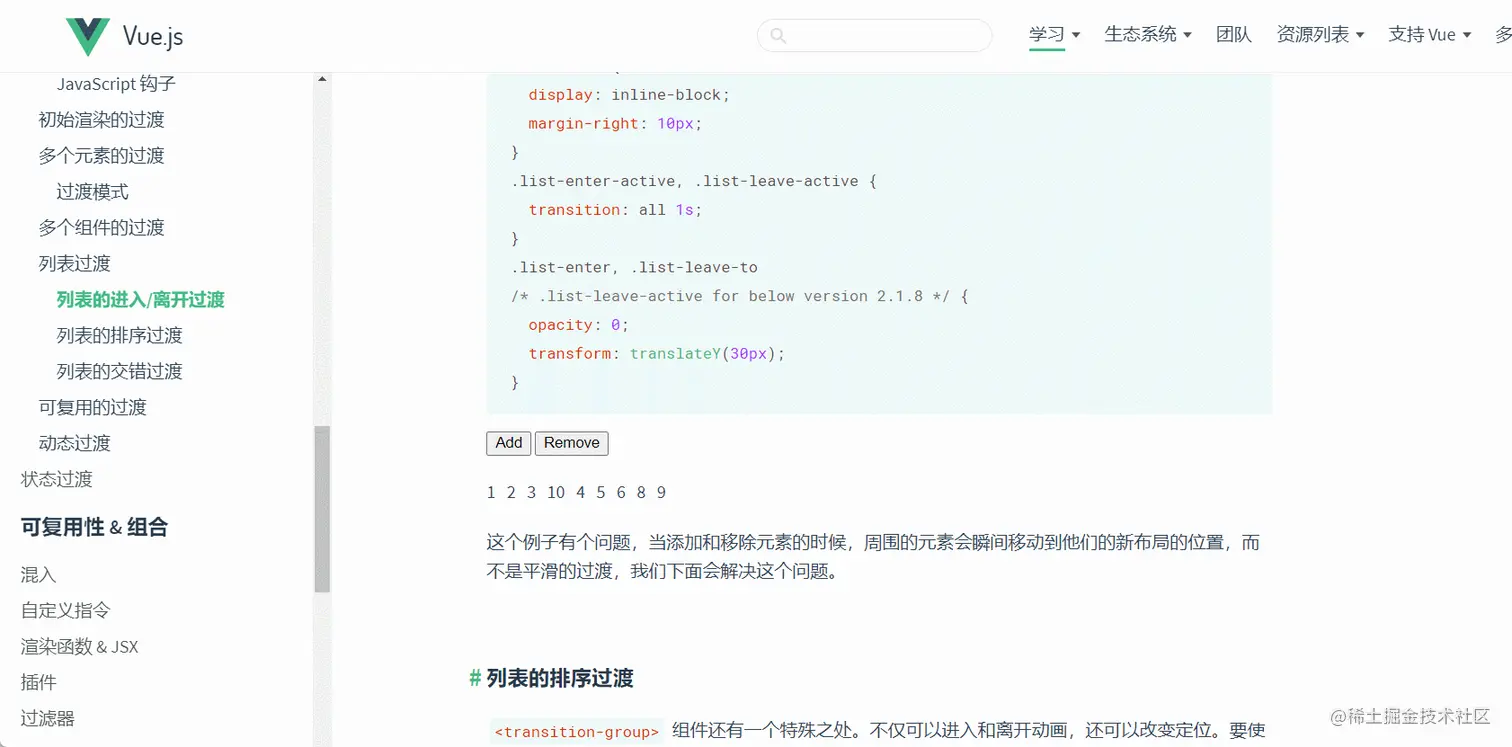The height and width of the screenshot is (747, 1512).
Task: Click the Add button
Action: pos(509,443)
